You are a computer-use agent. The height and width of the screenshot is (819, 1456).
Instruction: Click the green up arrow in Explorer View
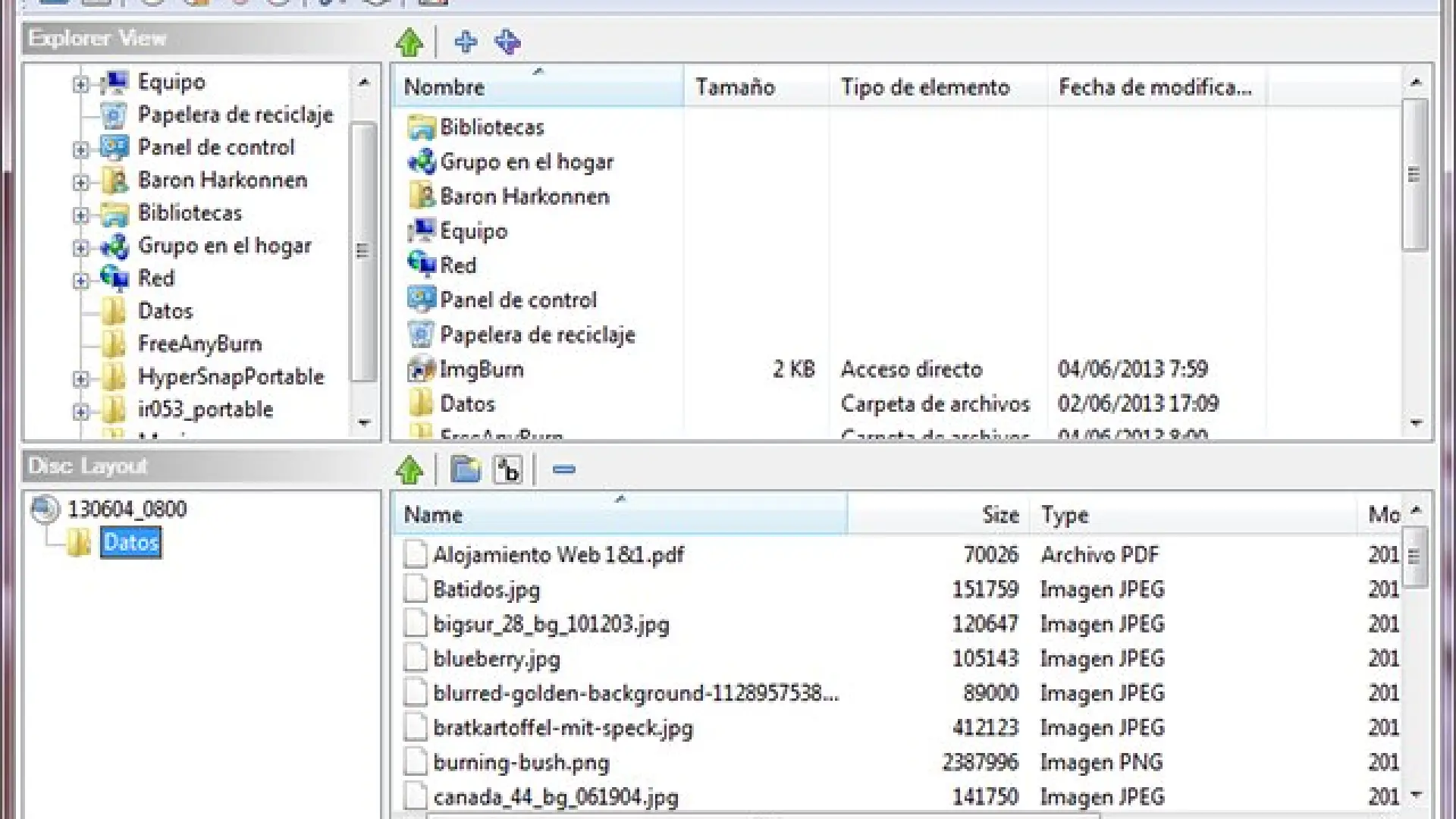tap(409, 42)
